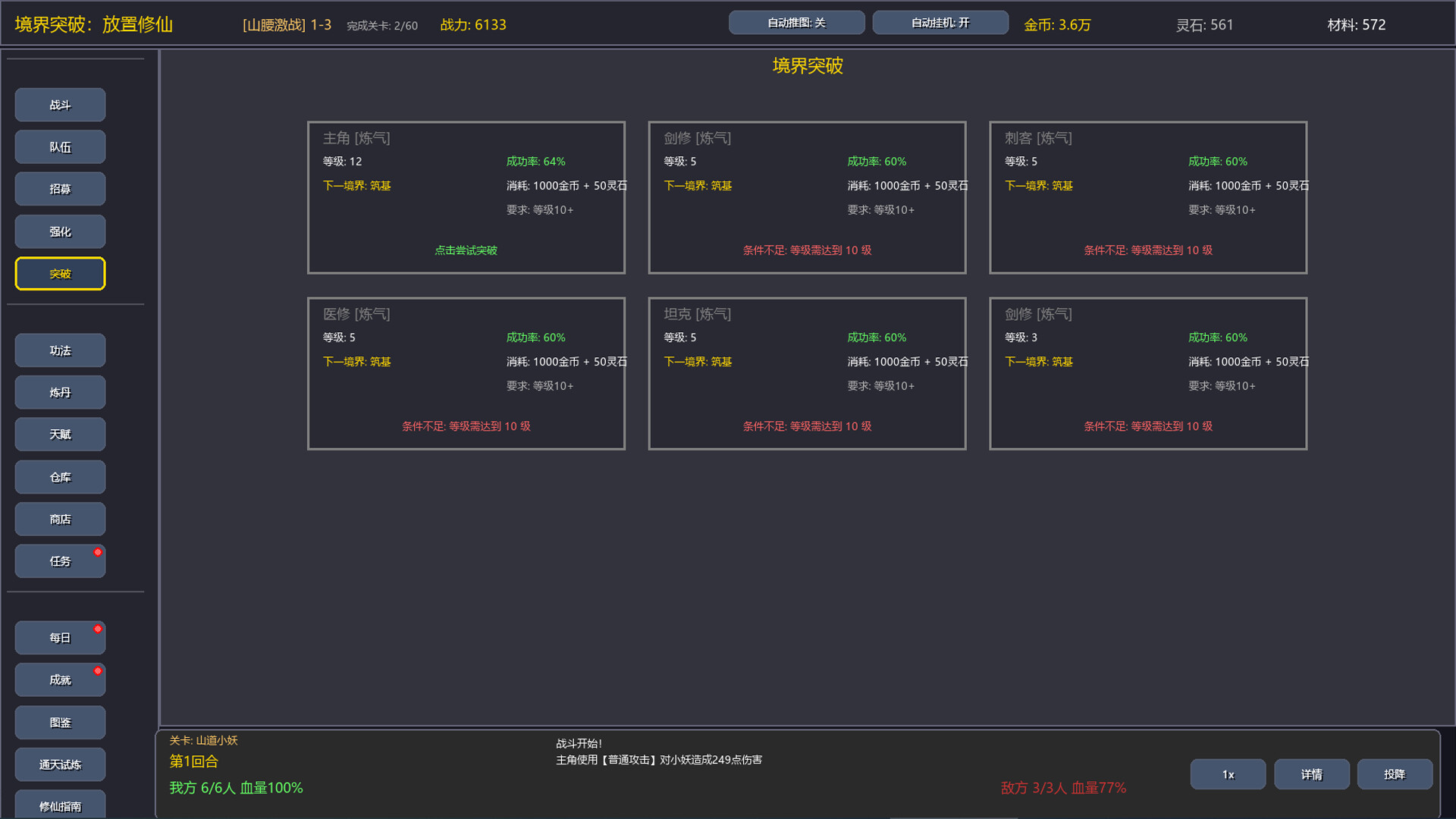This screenshot has height=819, width=1456.
Task: Open the 炼丹 alchemy page
Action: pyautogui.click(x=60, y=392)
